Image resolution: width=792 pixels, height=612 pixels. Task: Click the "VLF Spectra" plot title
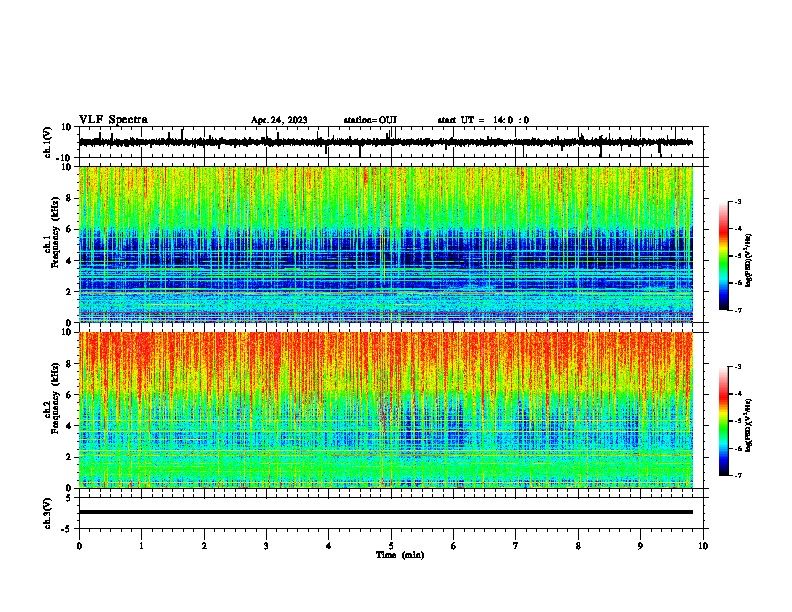(x=113, y=120)
